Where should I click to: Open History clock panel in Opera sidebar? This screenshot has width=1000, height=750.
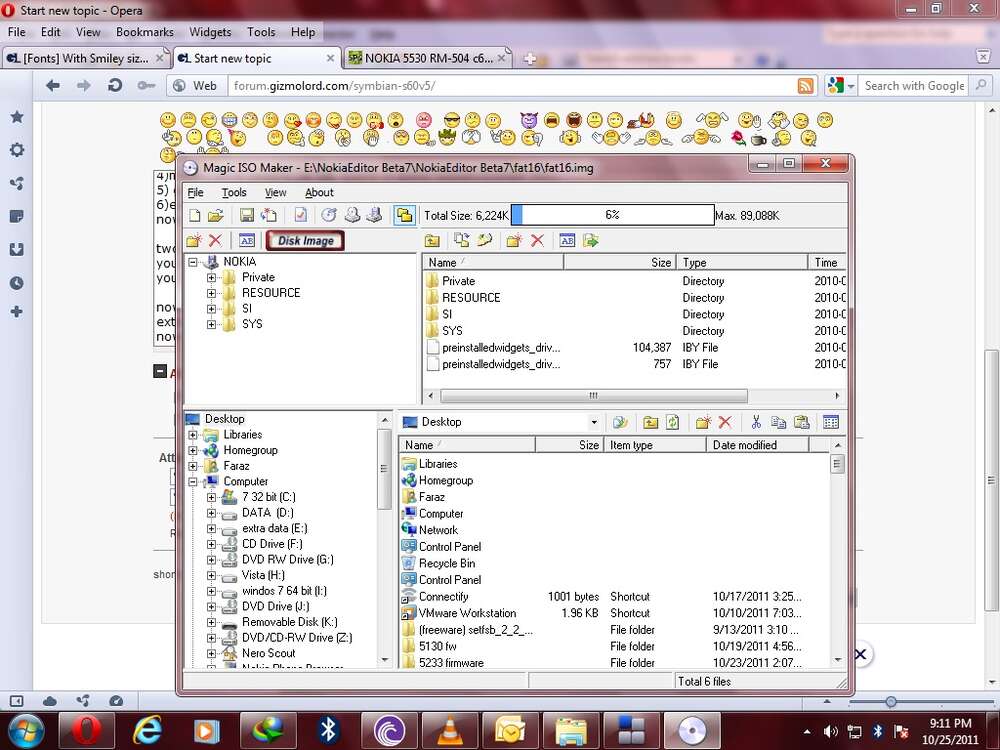[17, 283]
